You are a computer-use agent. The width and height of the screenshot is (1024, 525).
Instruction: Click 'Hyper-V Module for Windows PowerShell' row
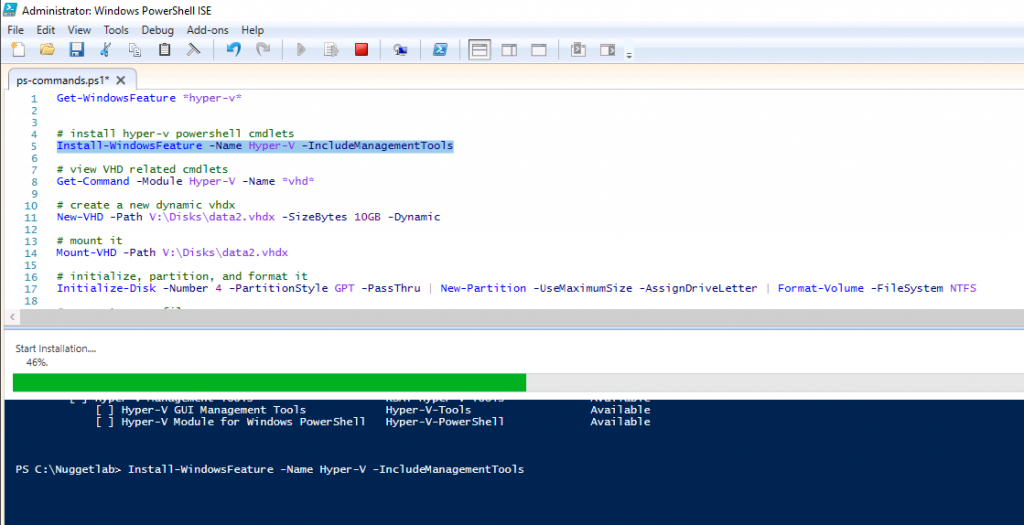tap(372, 422)
